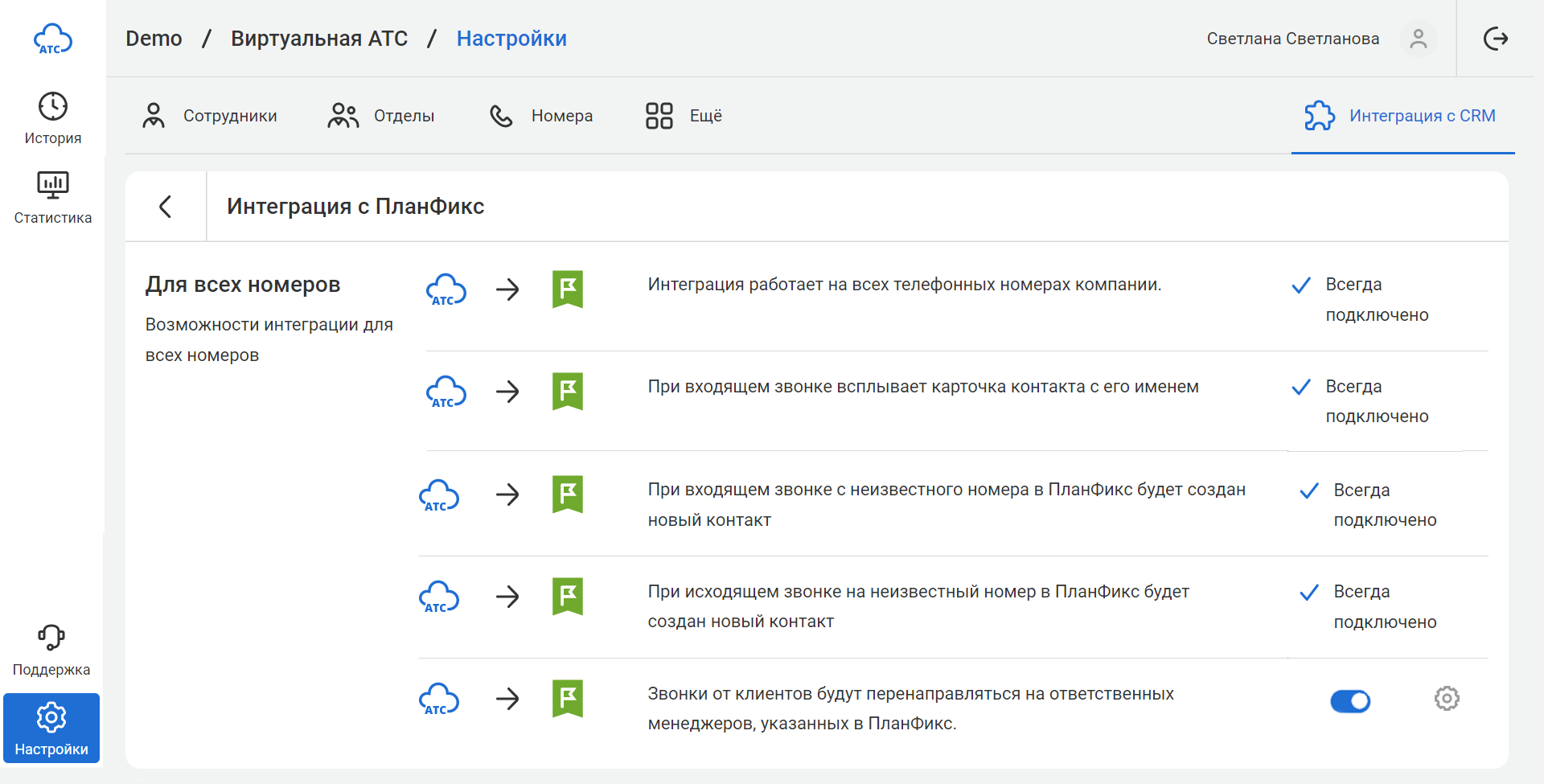
Task: Click PlanFix flag icon in outgoing call row
Action: coord(568,597)
